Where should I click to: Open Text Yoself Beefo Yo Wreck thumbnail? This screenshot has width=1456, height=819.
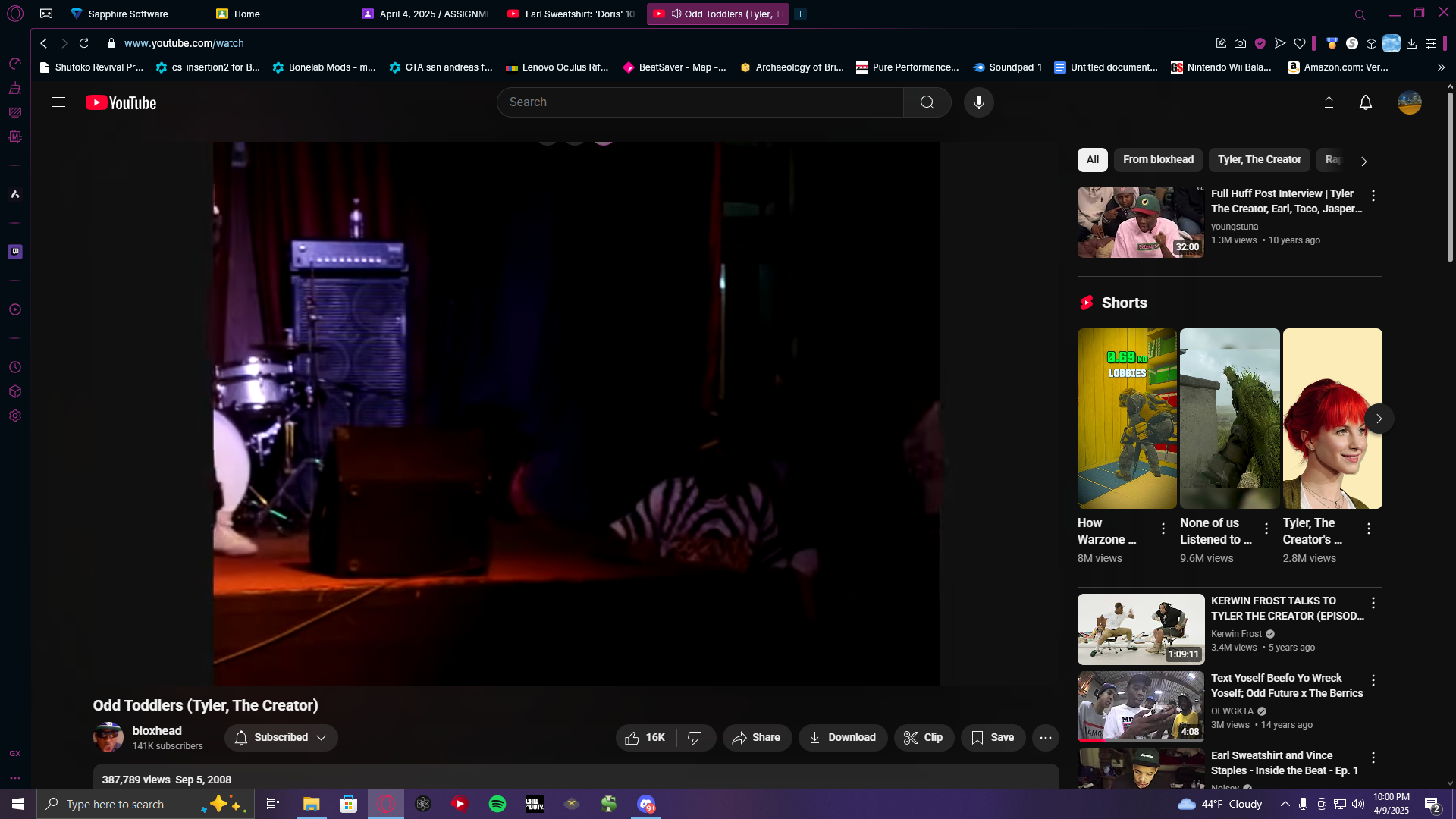click(x=1141, y=706)
